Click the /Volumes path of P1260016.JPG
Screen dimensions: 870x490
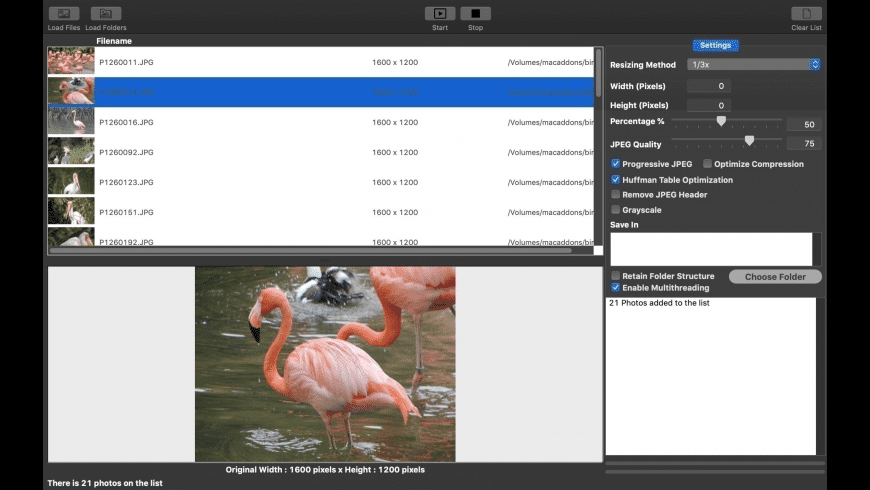click(550, 122)
